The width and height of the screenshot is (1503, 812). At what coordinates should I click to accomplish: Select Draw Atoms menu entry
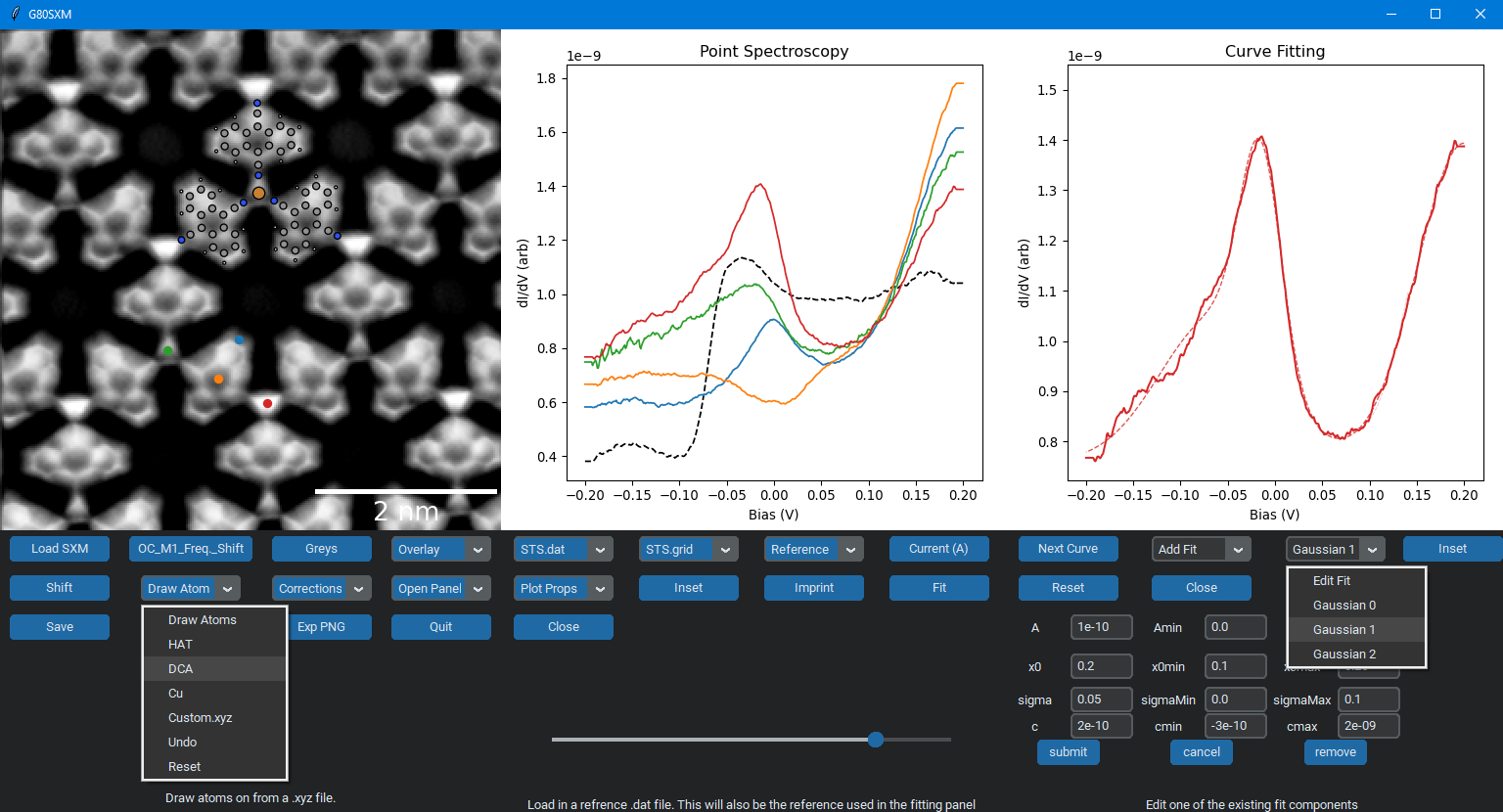click(215, 620)
